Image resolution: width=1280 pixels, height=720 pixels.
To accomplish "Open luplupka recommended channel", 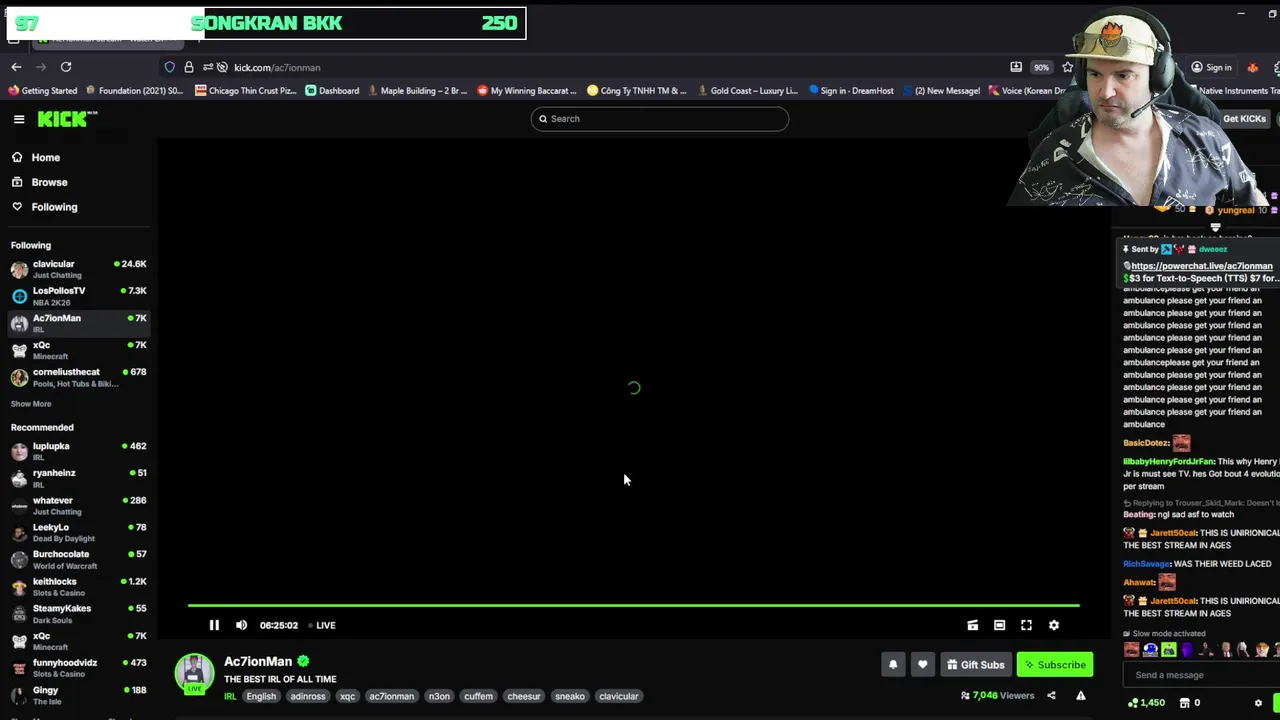I will (x=79, y=451).
